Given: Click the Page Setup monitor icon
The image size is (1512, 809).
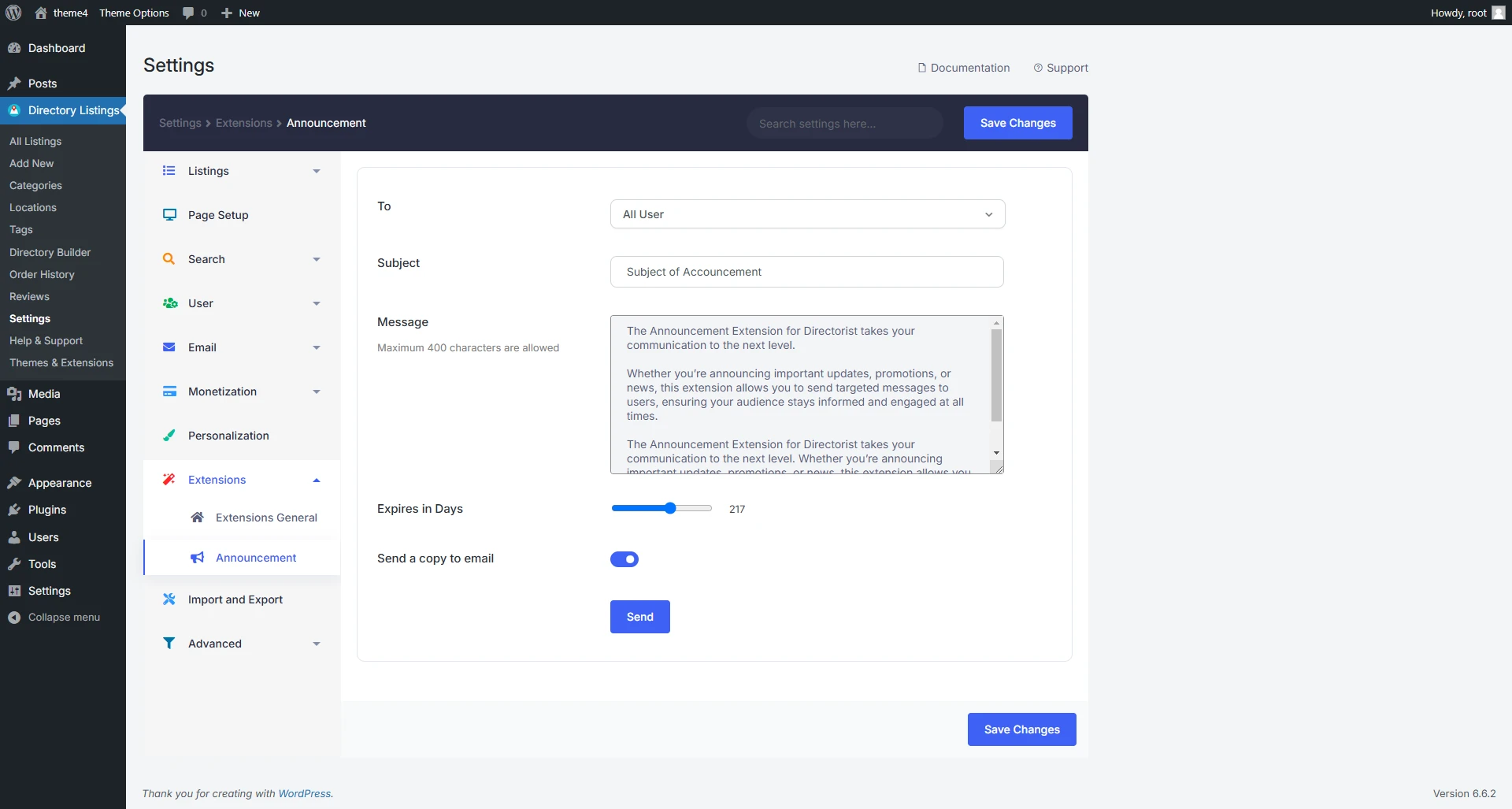Looking at the screenshot, I should coord(169,215).
